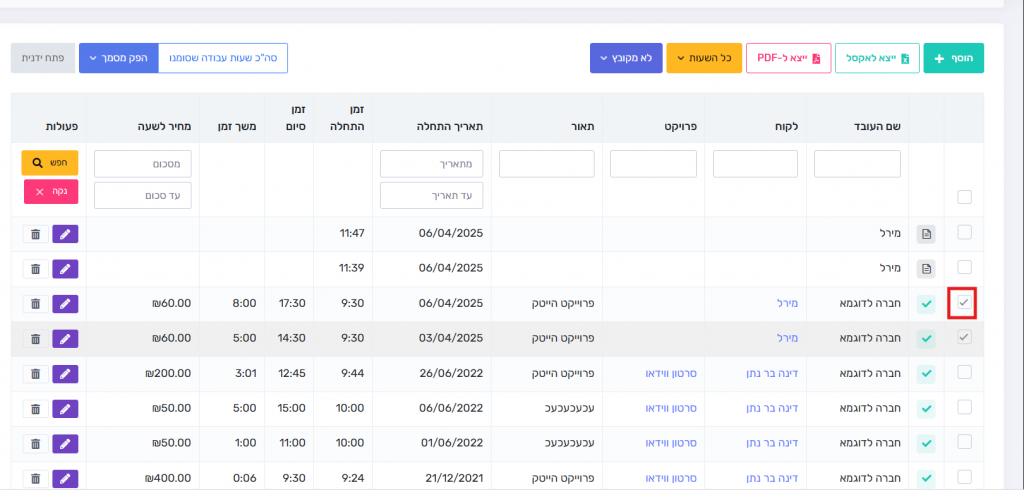Viewport: 1024px width, 490px height.
Task: Edit the 01/06/2022 entry with the pencil icon
Action: 65,443
